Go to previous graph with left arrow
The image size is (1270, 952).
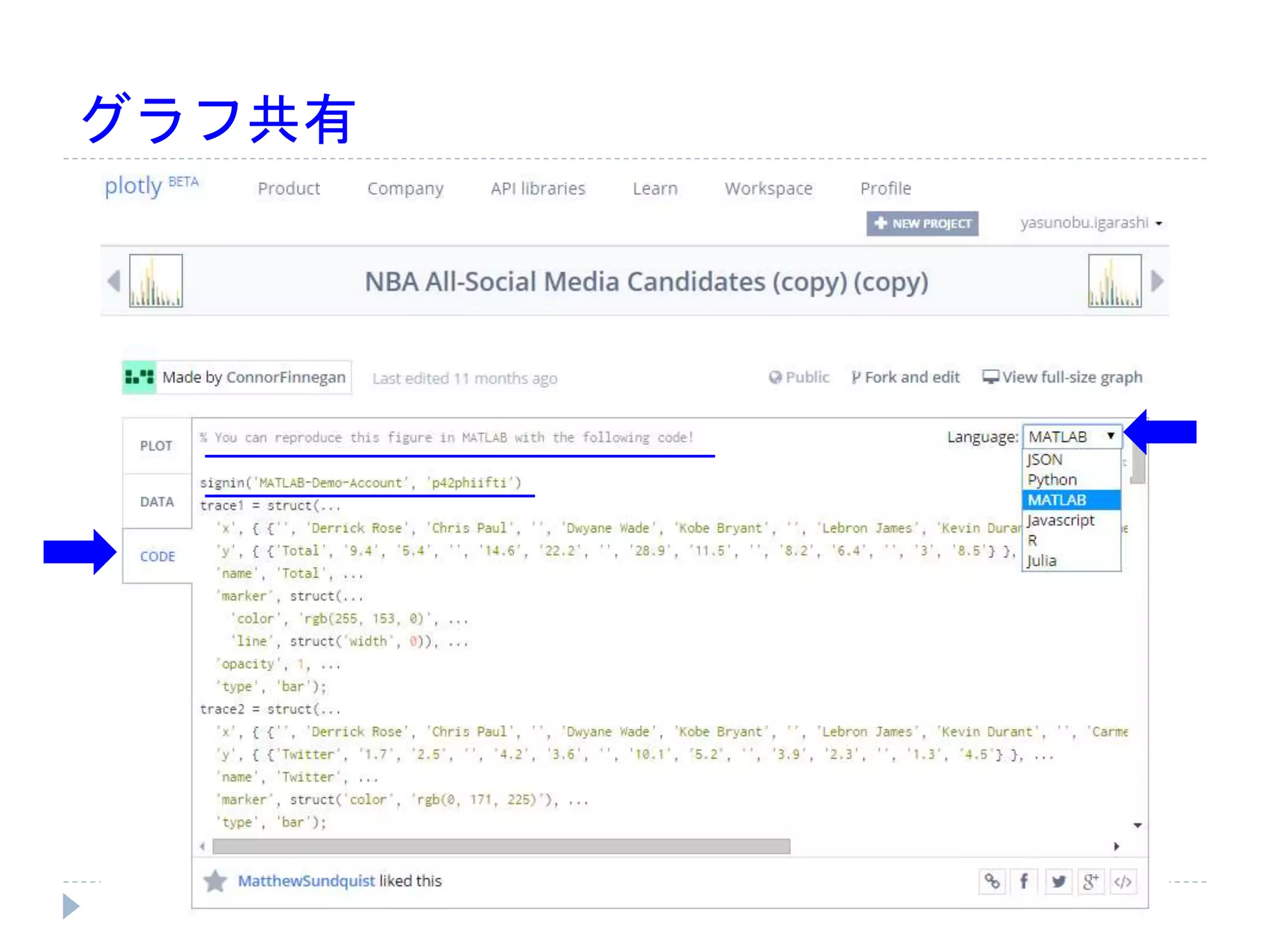click(113, 281)
